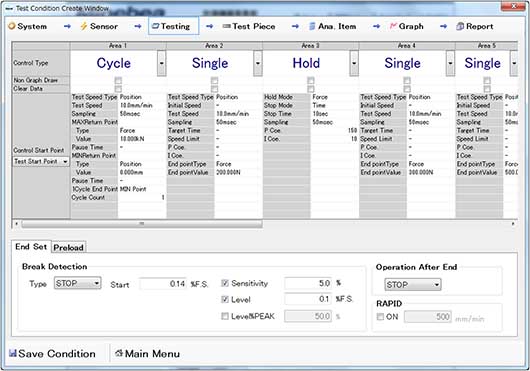
Task: Click the horizontal scrollbar thumb
Action: [142, 224]
